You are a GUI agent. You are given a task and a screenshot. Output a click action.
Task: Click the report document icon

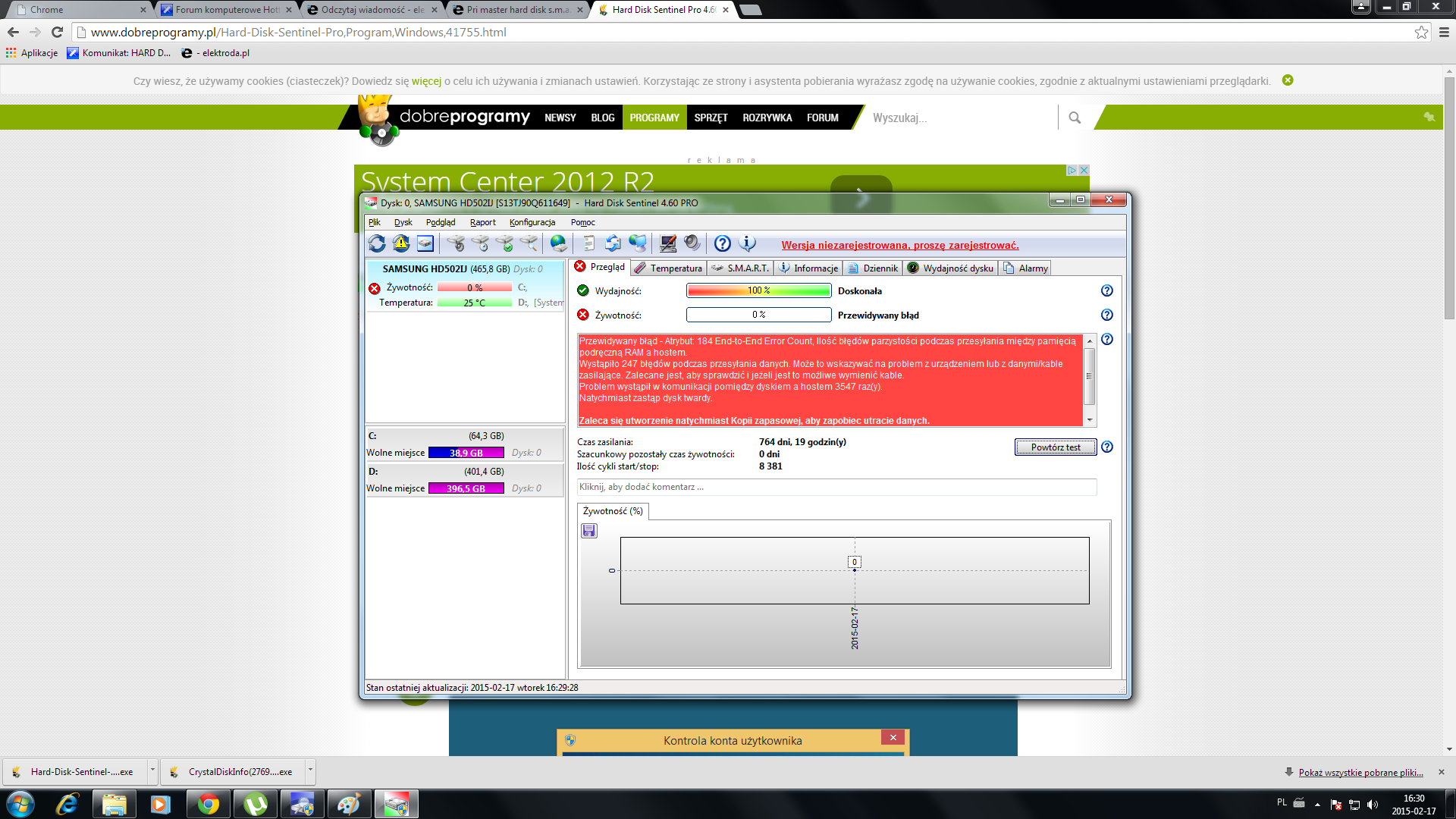point(588,243)
